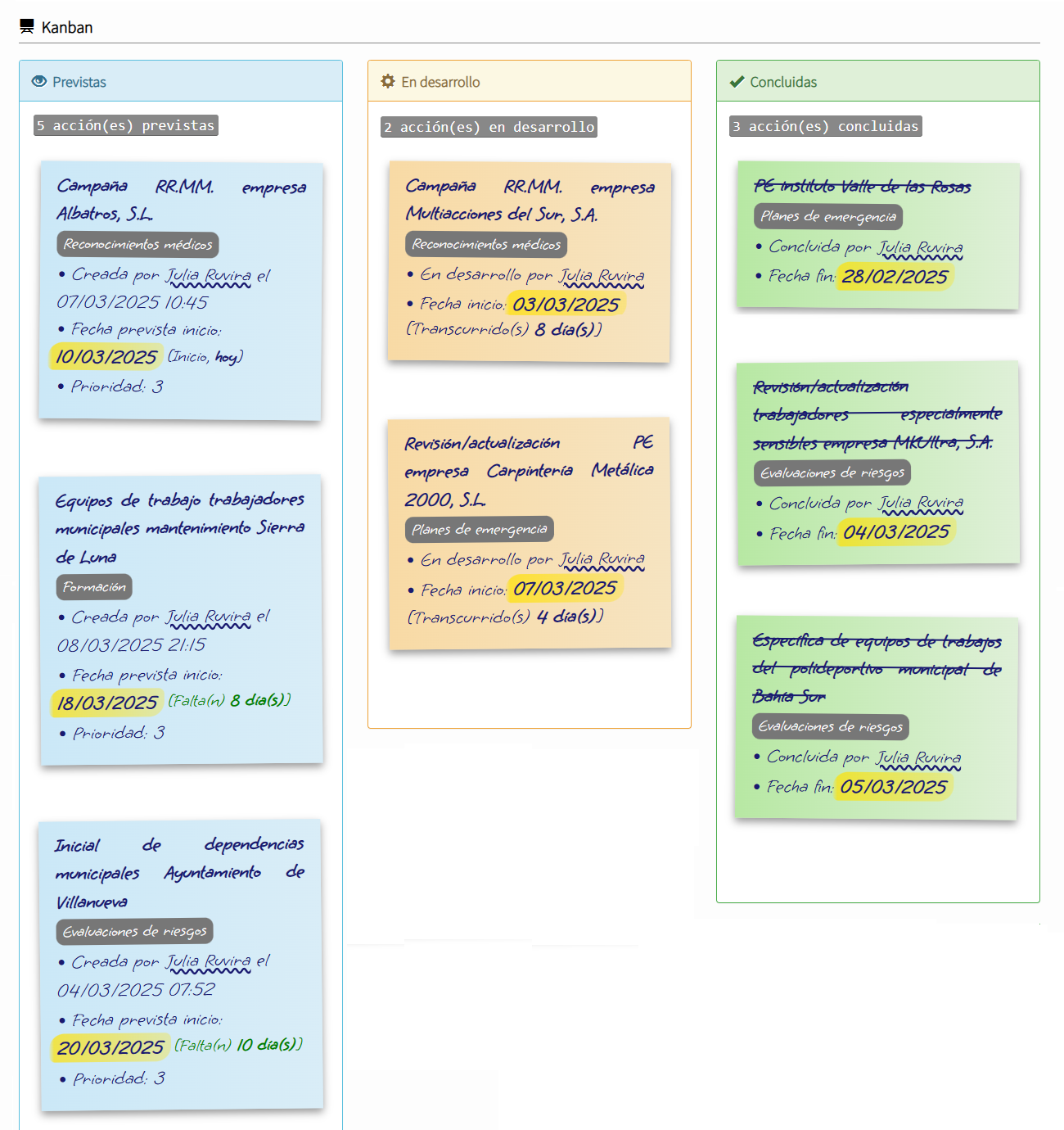
Task: Click the highlighted date 18/03/2025
Action: click(x=107, y=703)
